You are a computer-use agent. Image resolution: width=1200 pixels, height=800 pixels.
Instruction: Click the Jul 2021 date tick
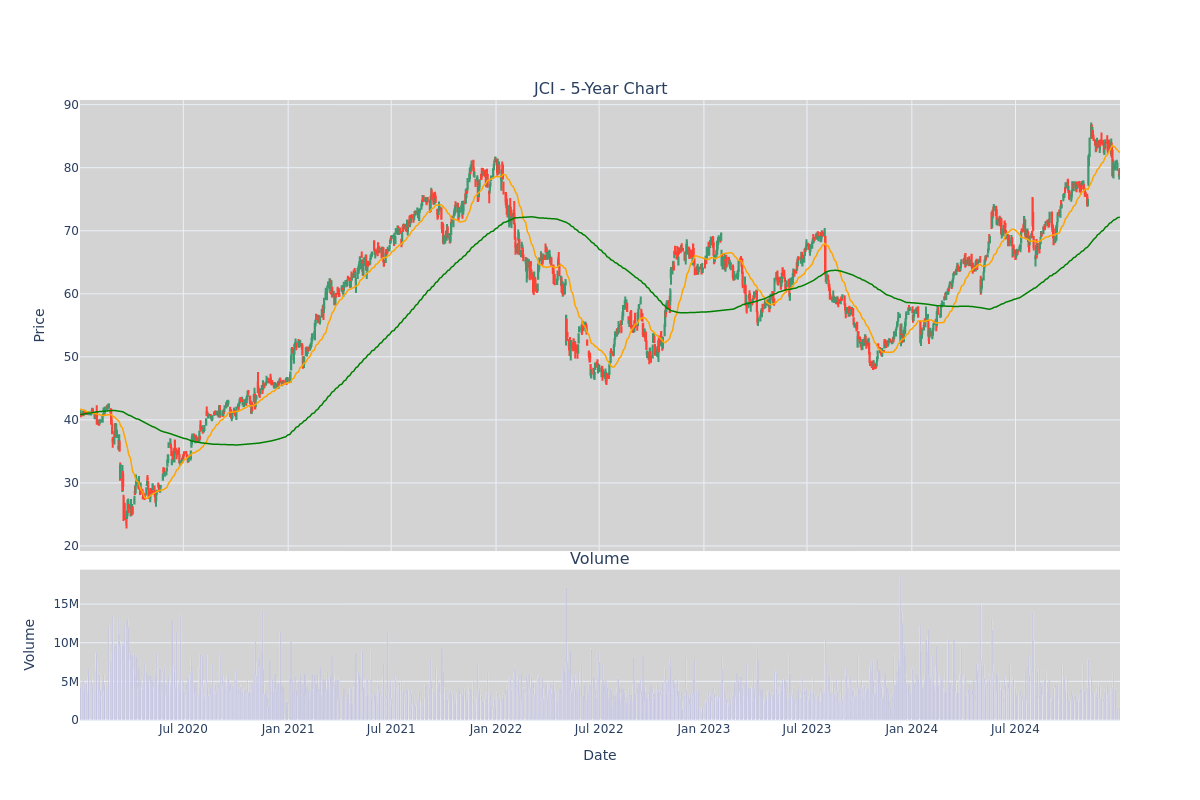click(391, 729)
